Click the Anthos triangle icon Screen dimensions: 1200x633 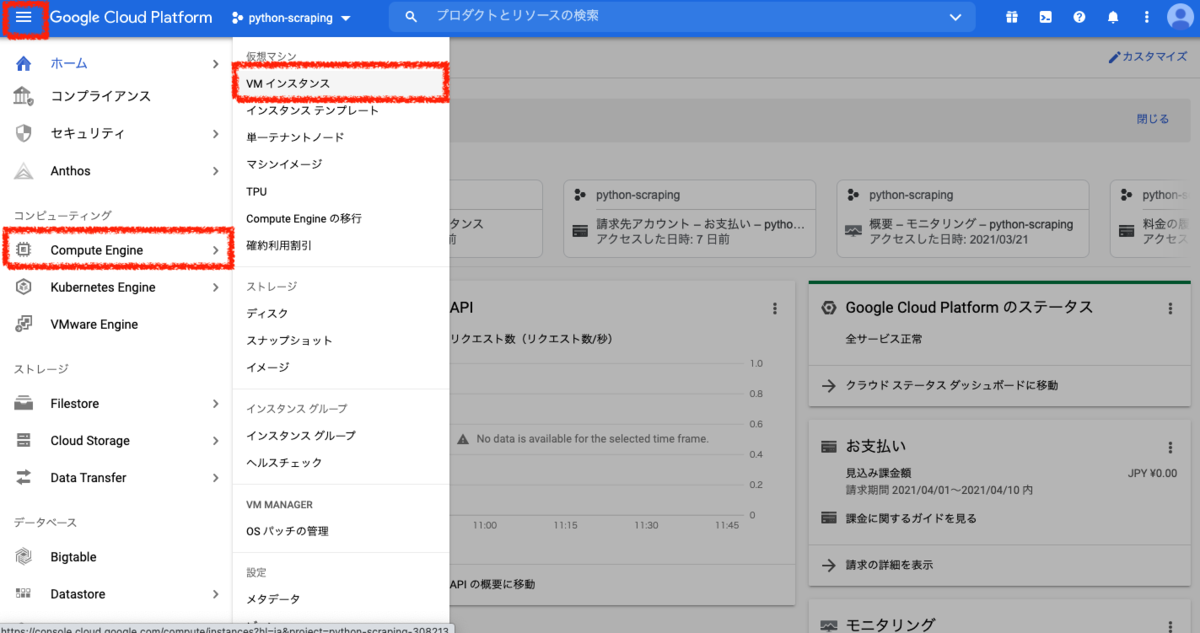(24, 171)
